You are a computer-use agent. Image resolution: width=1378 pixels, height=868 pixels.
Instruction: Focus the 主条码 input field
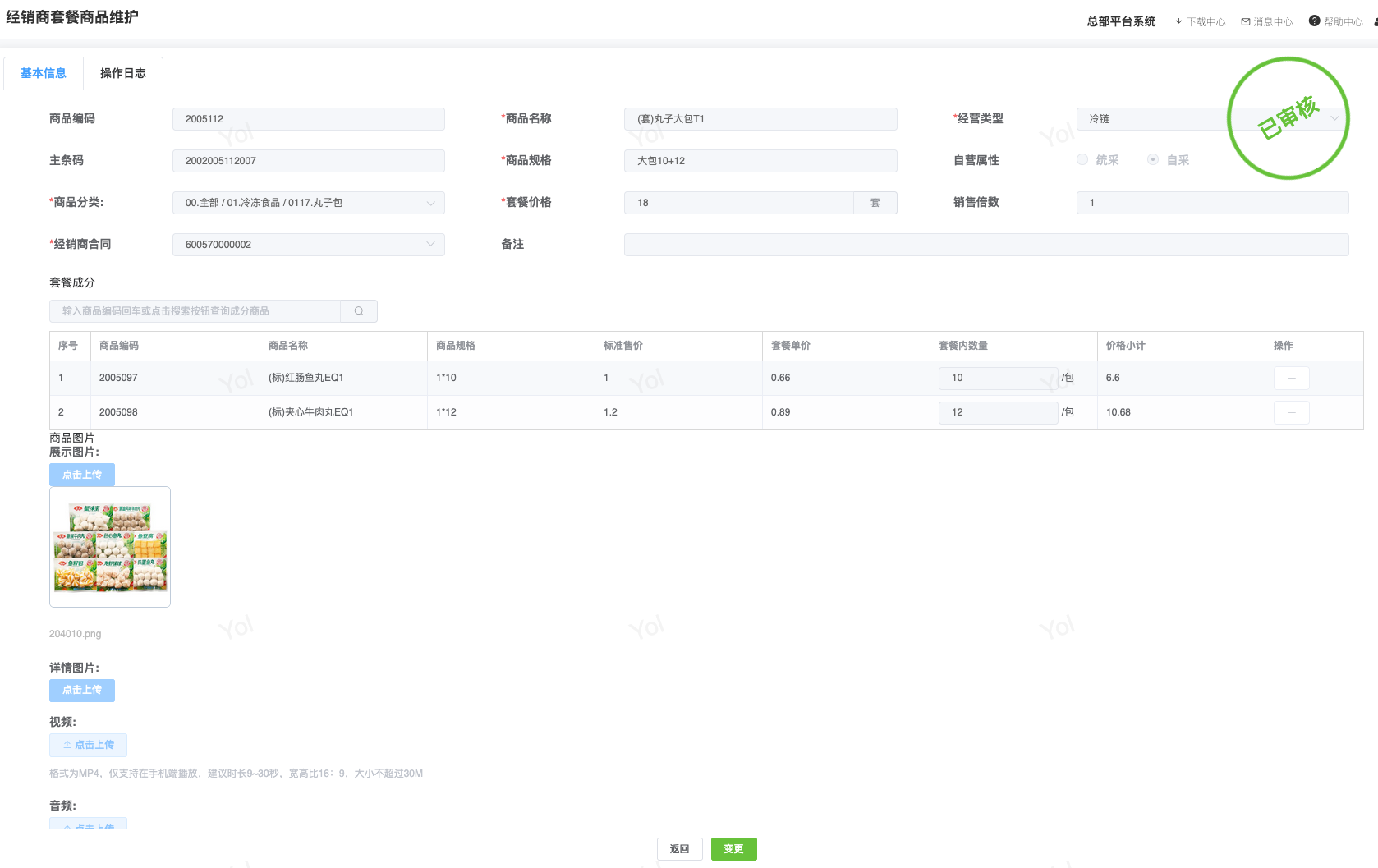click(309, 161)
